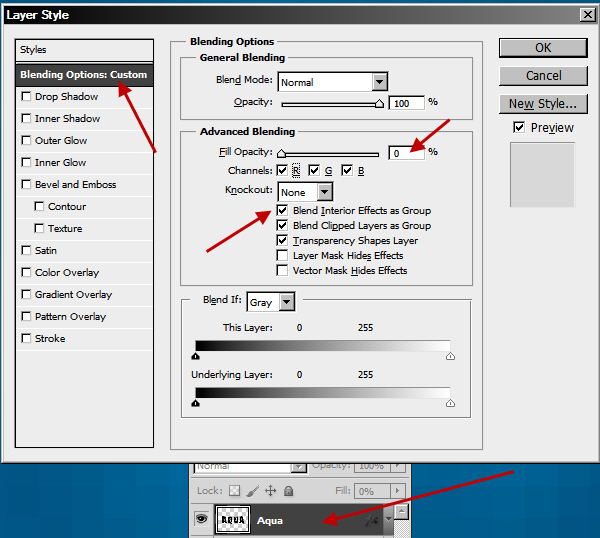Screen dimensions: 600x538
Task: Click the OK button
Action: 543,47
